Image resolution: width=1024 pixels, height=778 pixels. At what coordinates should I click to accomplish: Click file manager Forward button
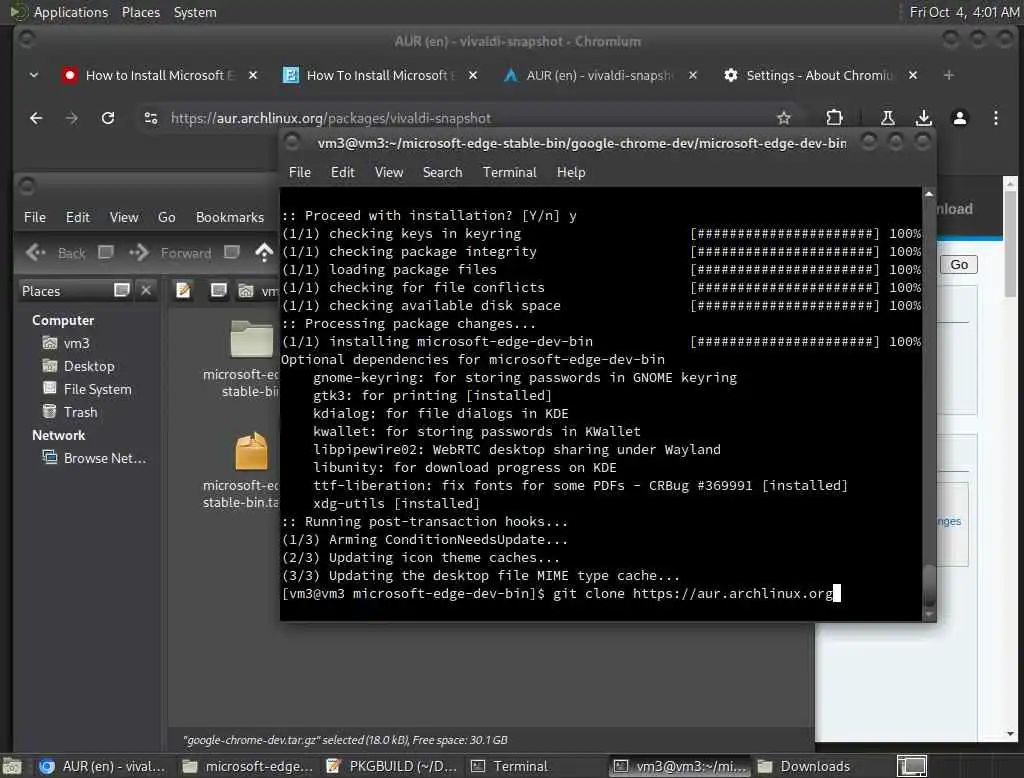[x=170, y=253]
